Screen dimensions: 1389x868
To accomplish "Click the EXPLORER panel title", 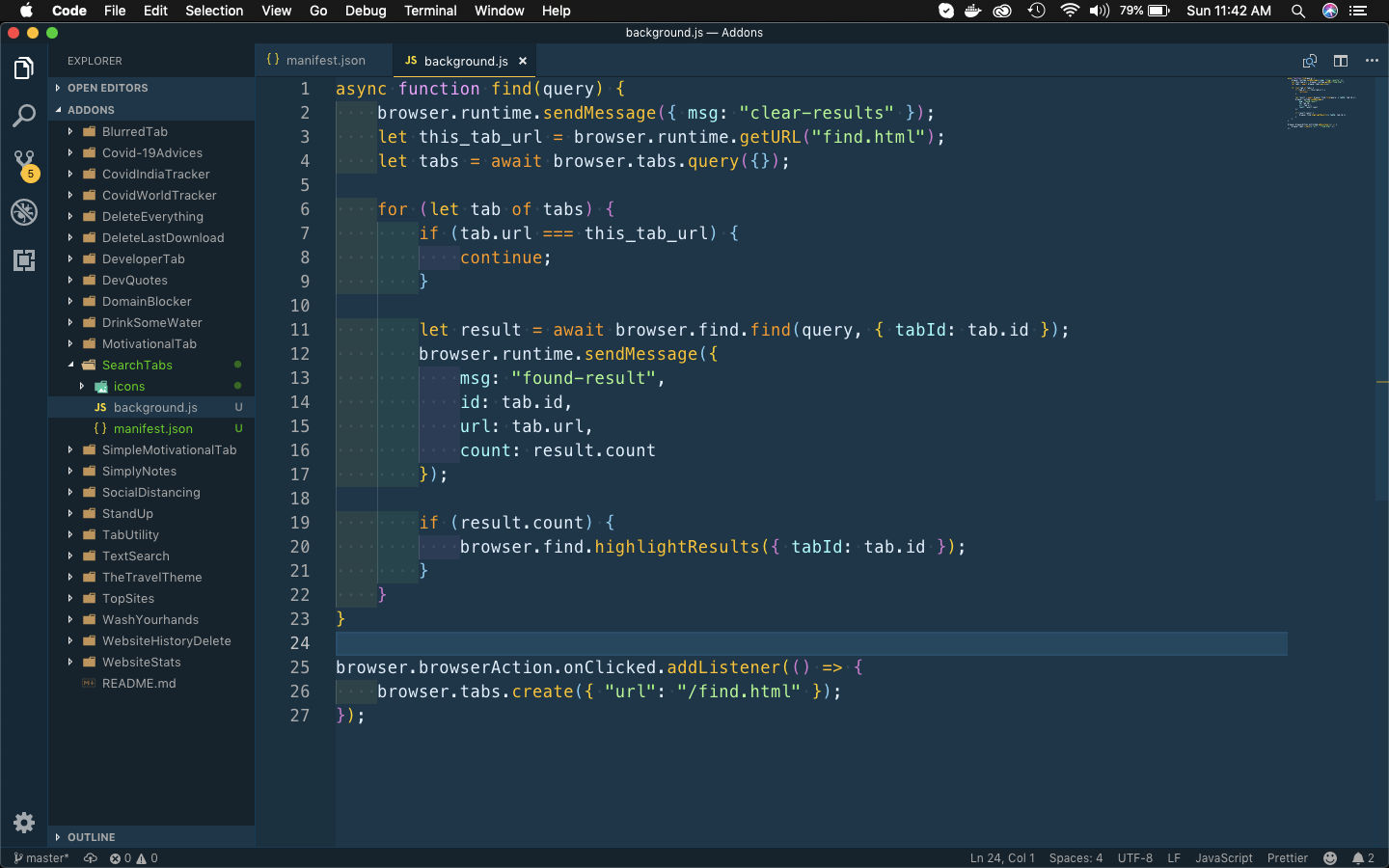I will [95, 61].
